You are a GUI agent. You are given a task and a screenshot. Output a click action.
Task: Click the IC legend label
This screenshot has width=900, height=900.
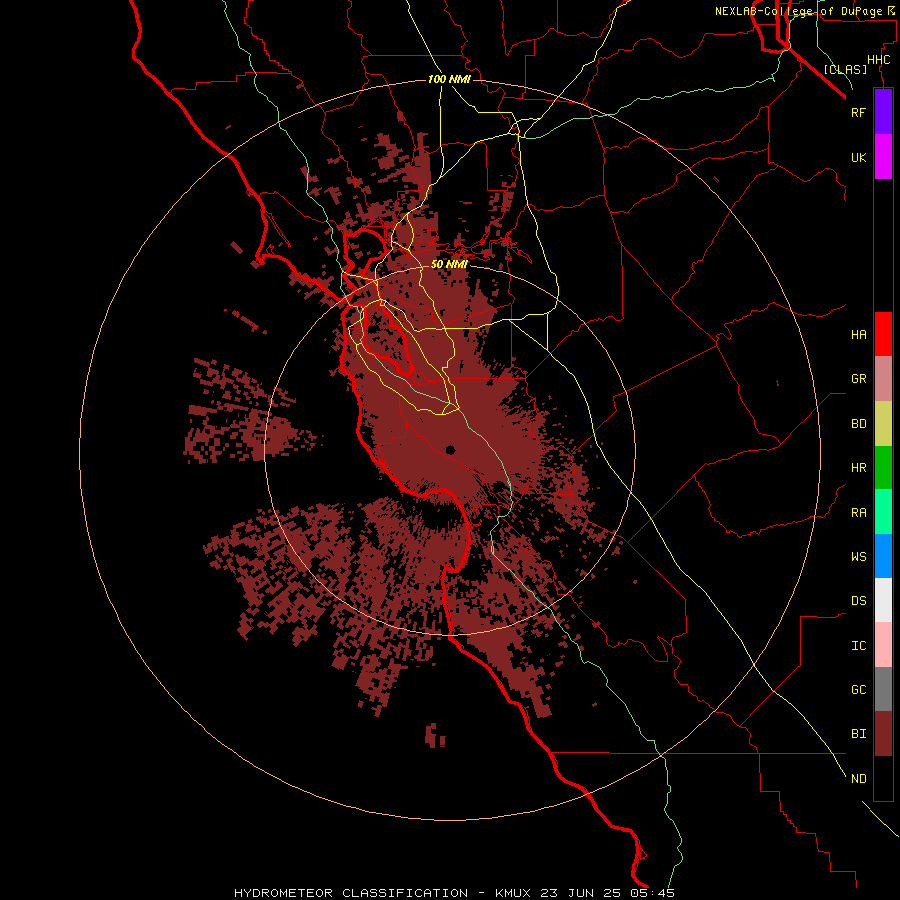point(858,646)
